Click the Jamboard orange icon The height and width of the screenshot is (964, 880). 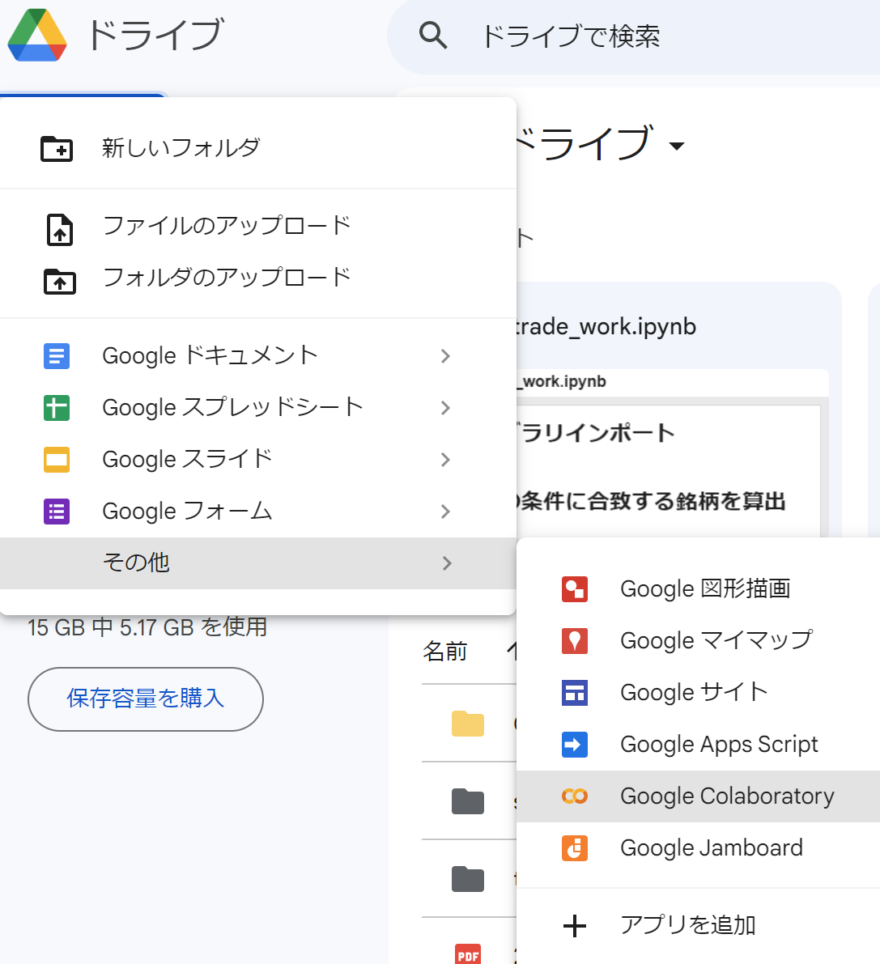[x=574, y=848]
